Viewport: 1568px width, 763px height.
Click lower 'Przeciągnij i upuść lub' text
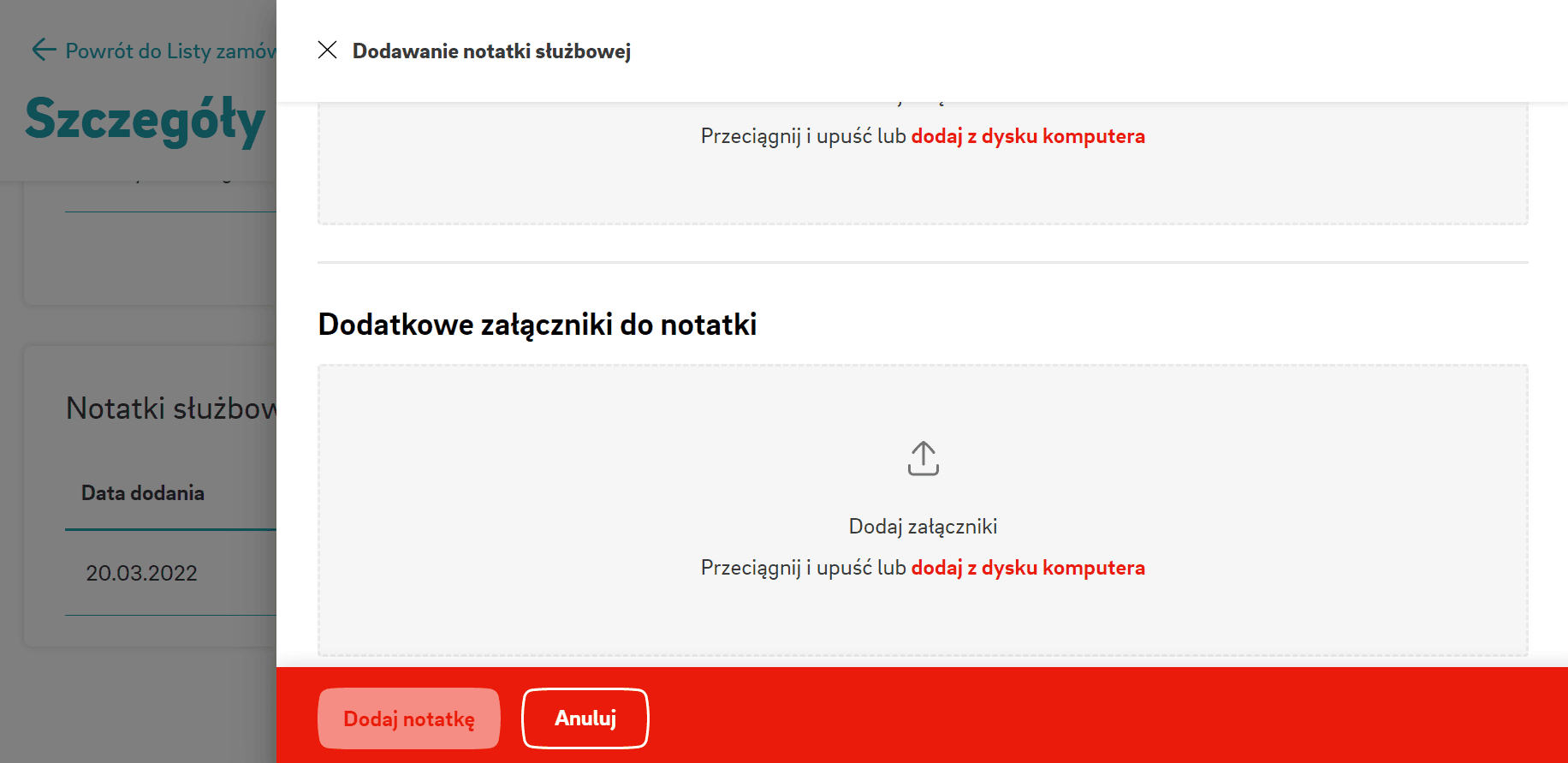click(803, 568)
